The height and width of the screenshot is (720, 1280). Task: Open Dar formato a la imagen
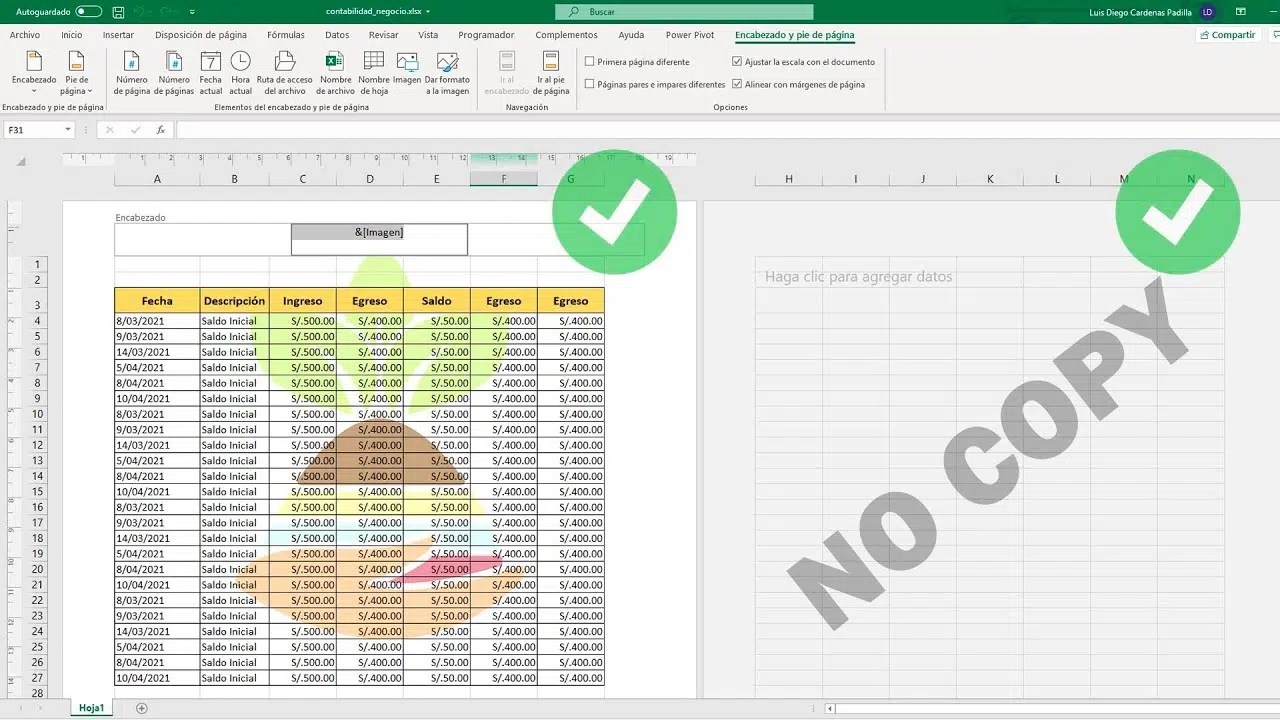447,73
